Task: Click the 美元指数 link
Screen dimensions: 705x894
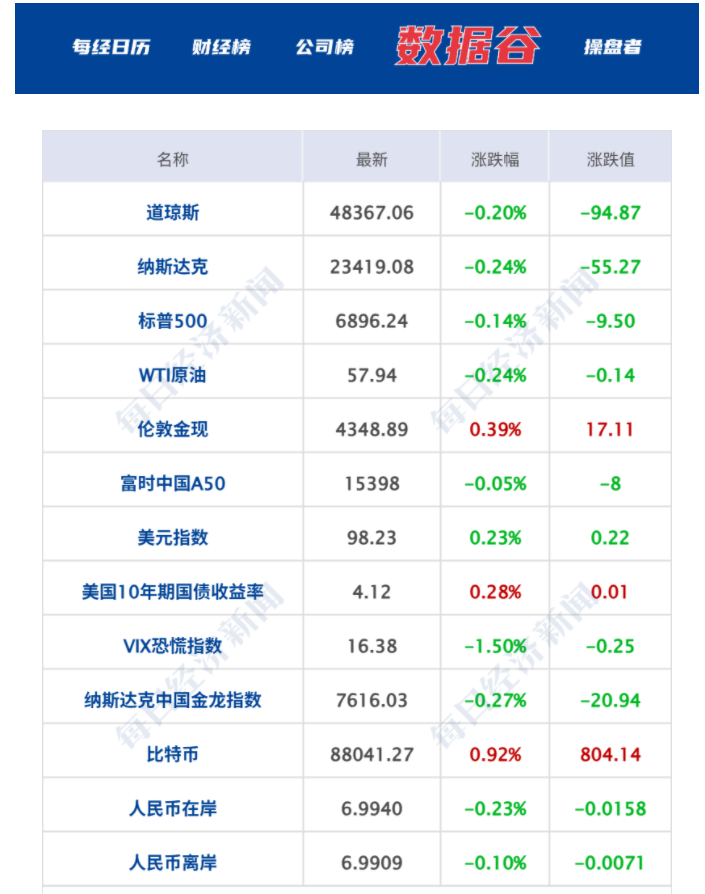Action: click(x=172, y=537)
